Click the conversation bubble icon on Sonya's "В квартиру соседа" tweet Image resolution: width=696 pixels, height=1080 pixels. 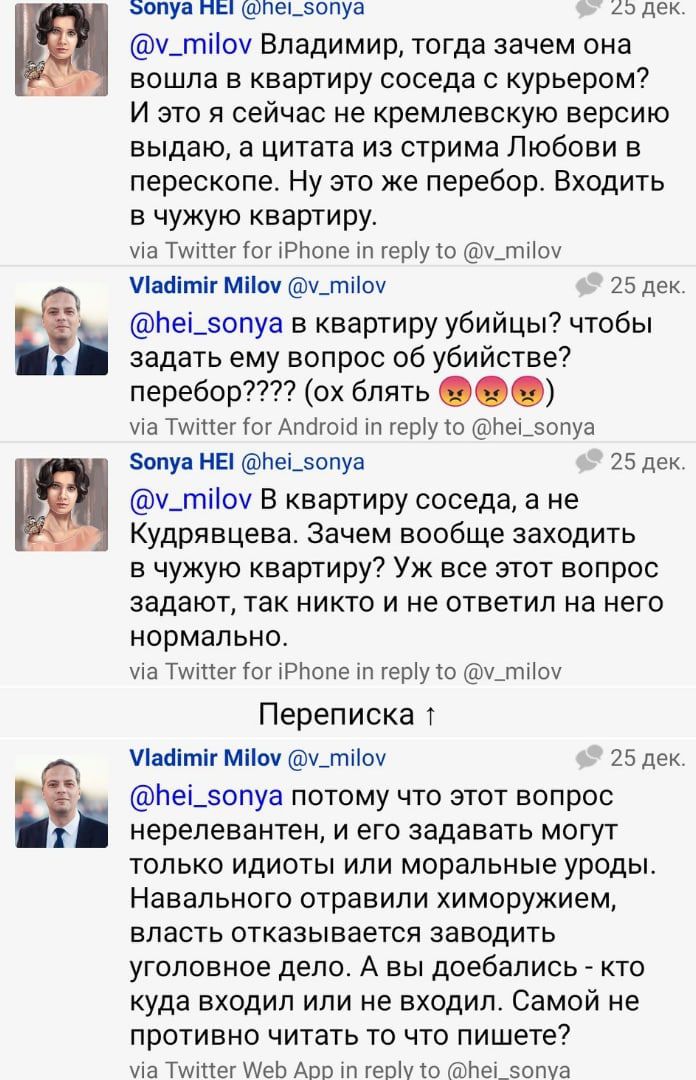(590, 460)
